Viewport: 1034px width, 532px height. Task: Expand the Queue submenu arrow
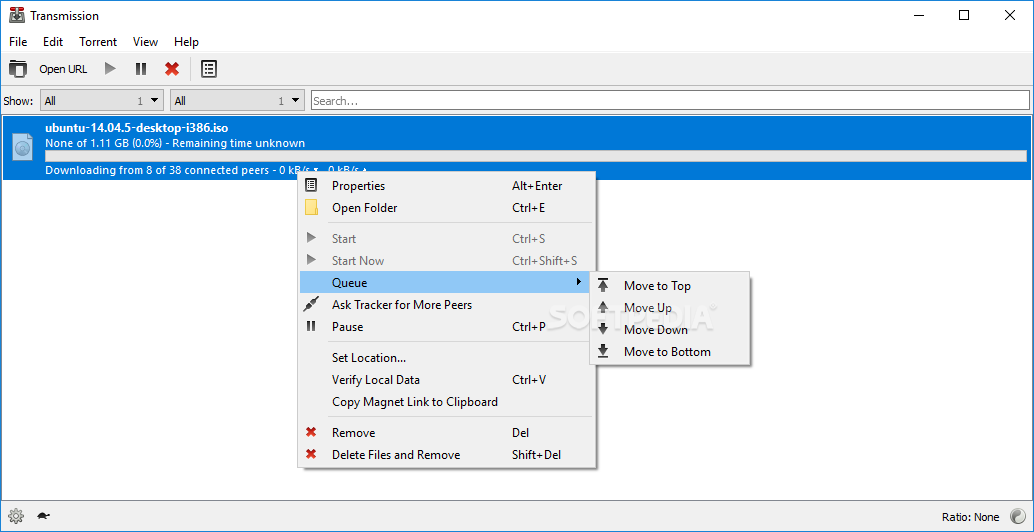click(578, 282)
